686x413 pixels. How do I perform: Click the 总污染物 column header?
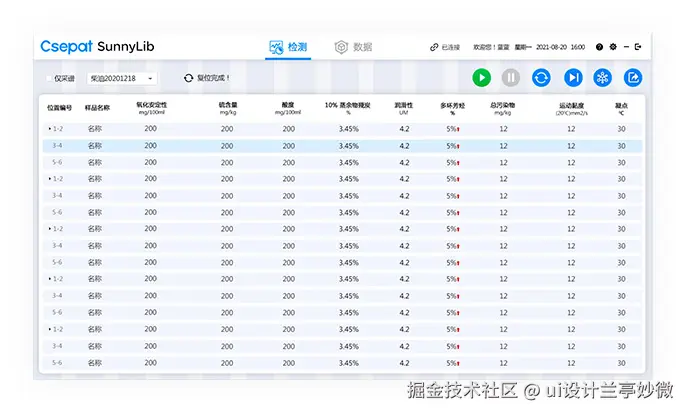(x=502, y=108)
